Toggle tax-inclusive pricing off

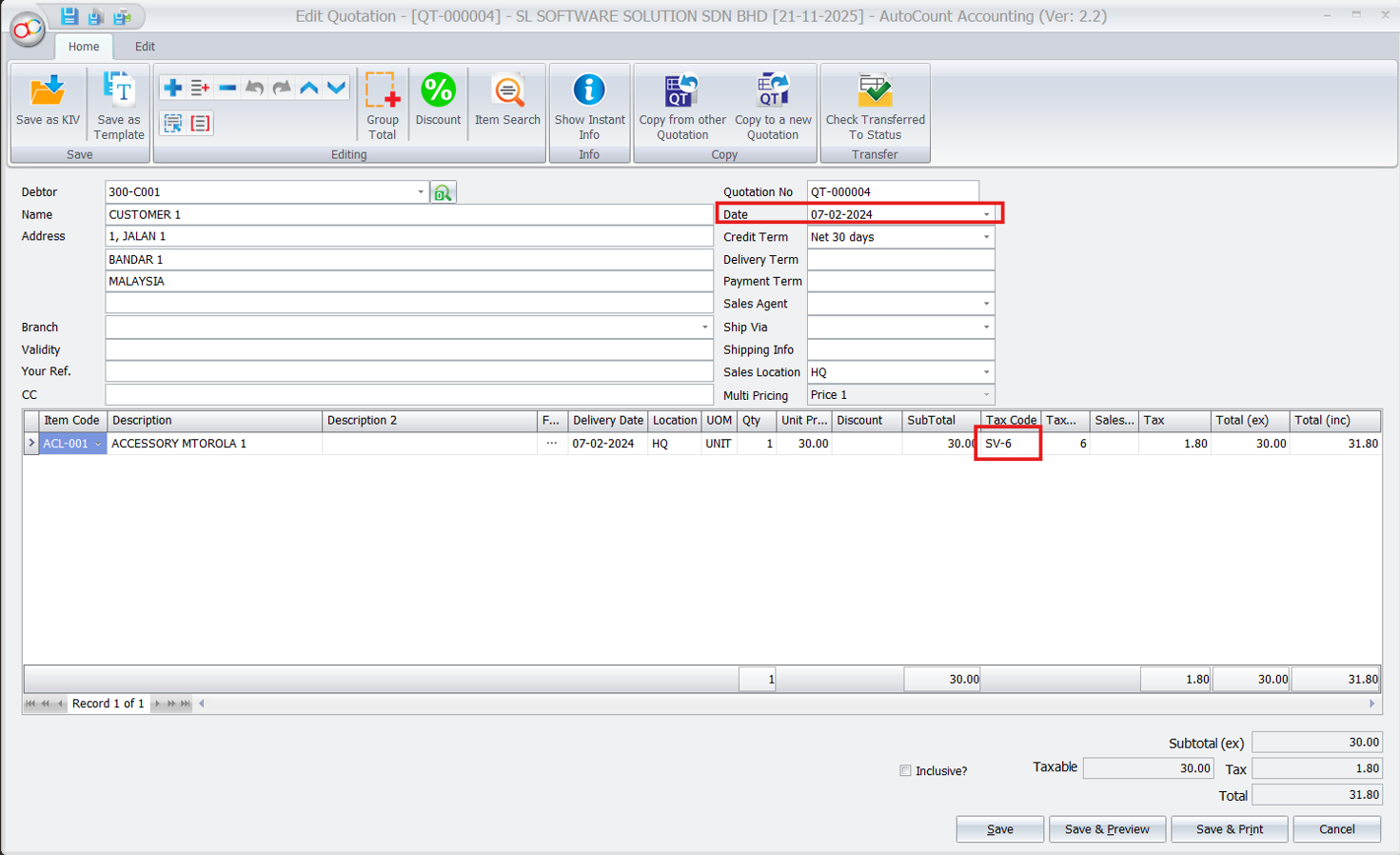pyautogui.click(x=905, y=771)
